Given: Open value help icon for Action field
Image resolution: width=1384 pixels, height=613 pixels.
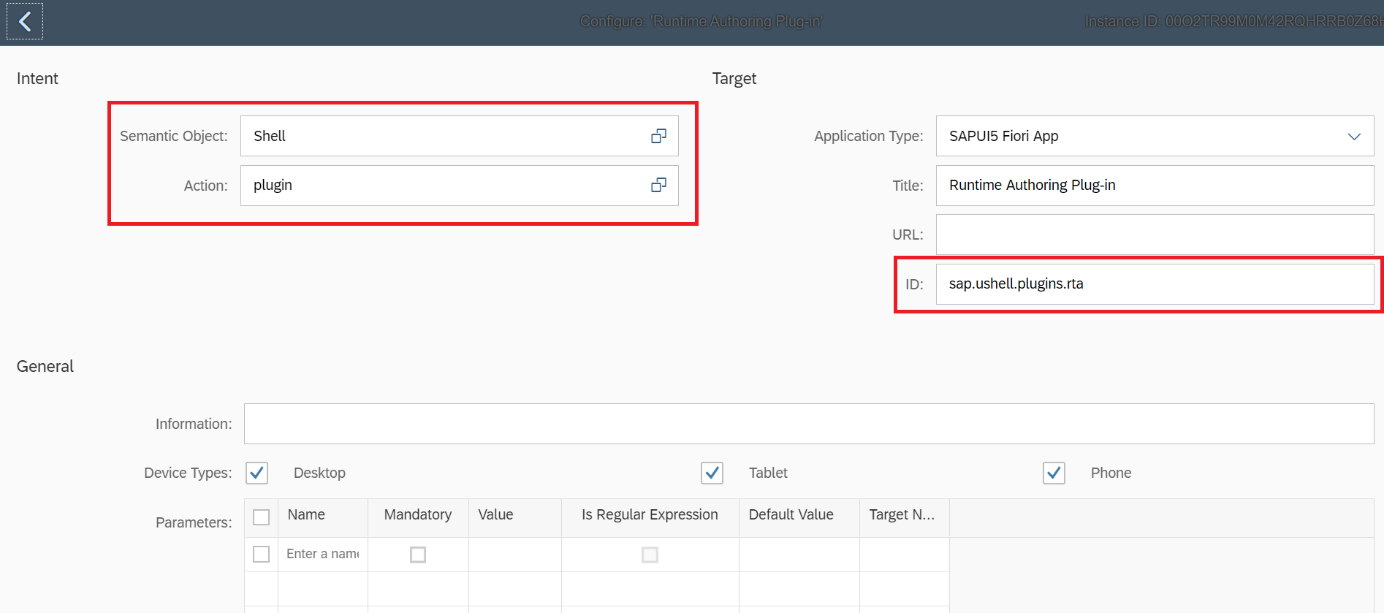Looking at the screenshot, I should click(658, 185).
